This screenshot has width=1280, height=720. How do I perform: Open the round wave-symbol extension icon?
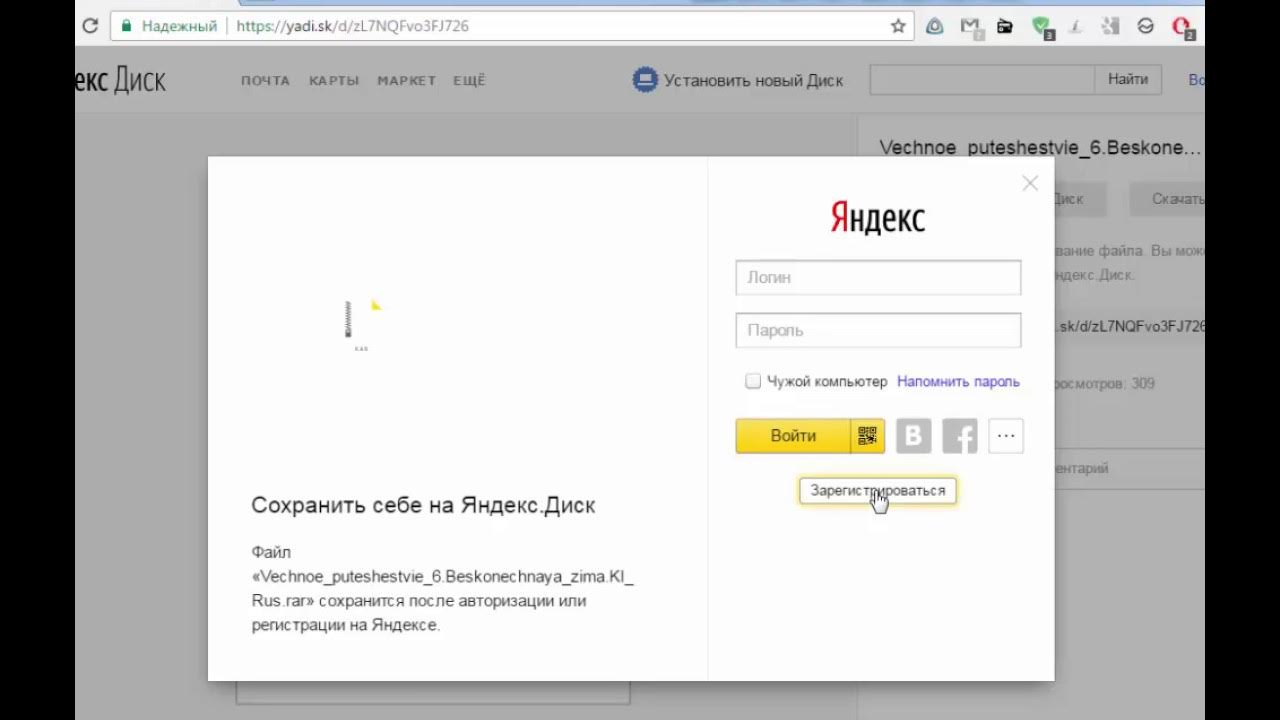(x=1146, y=26)
